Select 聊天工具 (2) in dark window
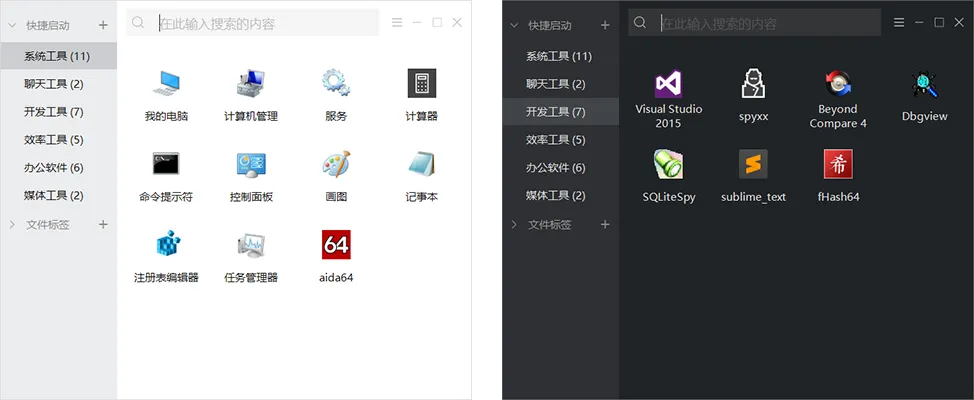 560,84
